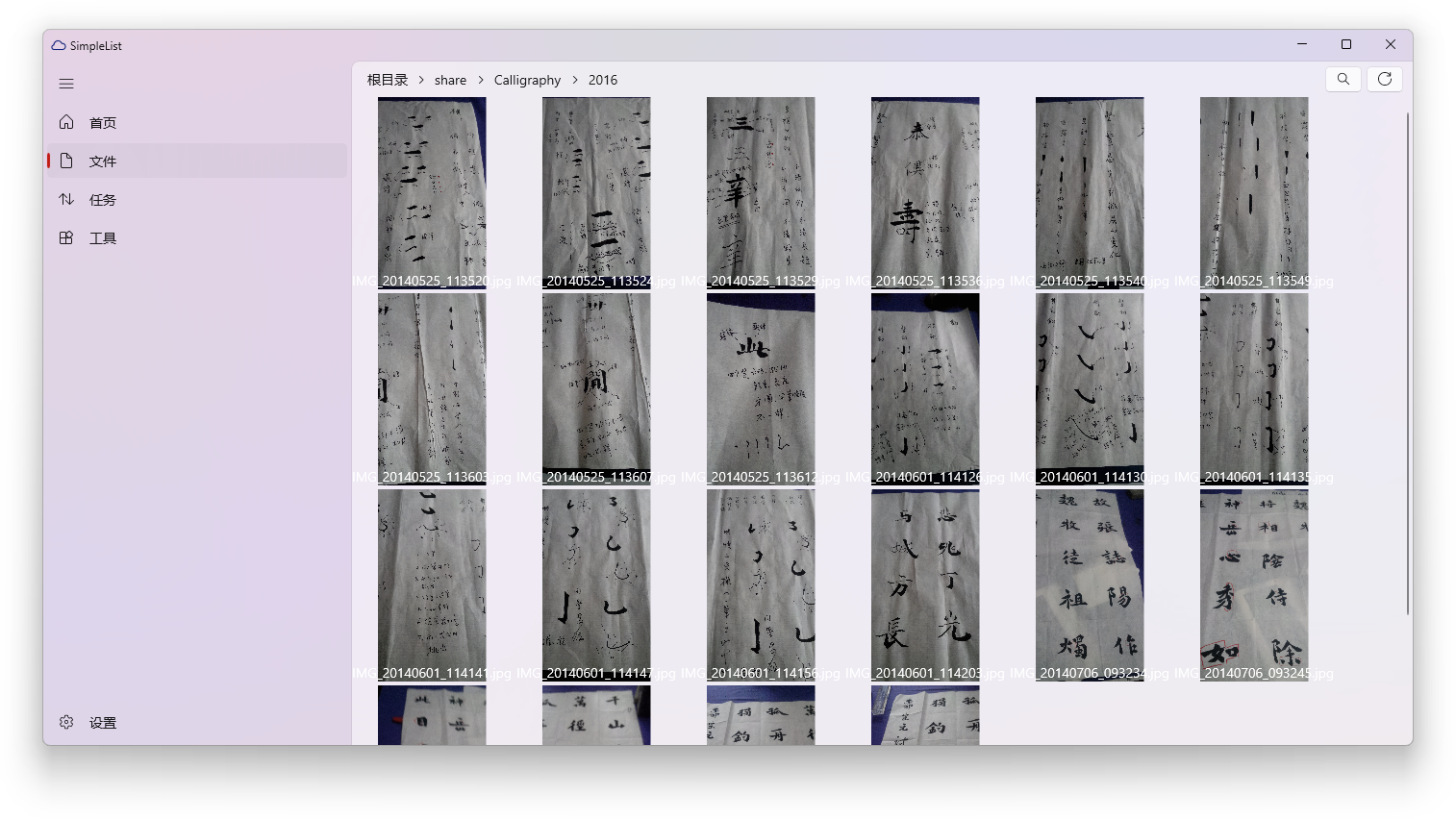Click the toolbox icon beside 工具

click(66, 237)
